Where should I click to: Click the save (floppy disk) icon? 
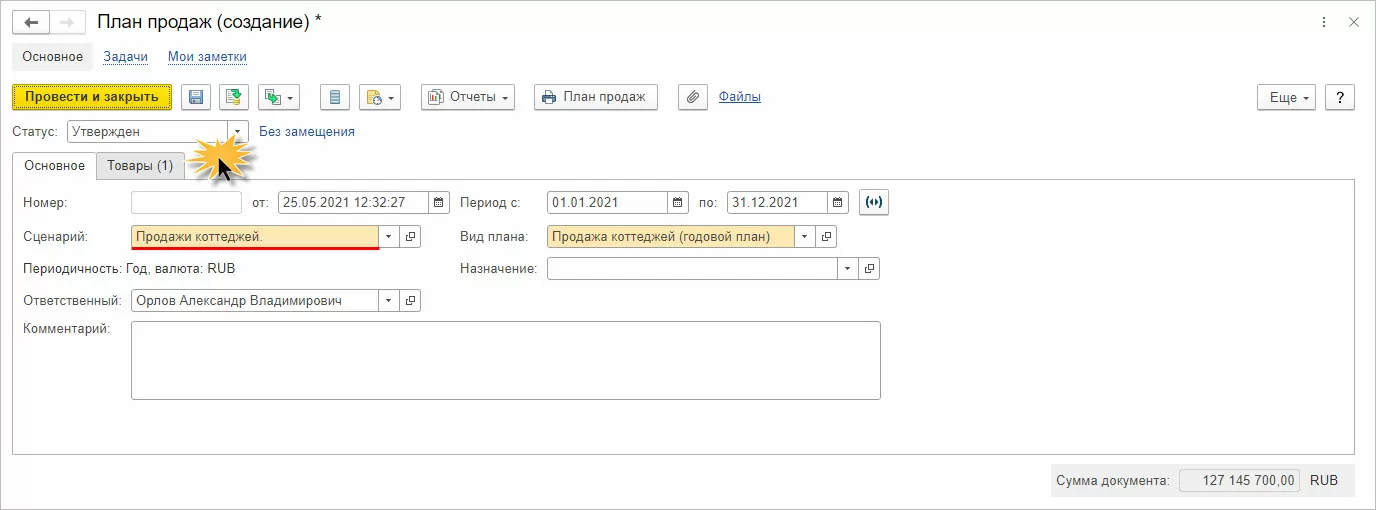196,97
